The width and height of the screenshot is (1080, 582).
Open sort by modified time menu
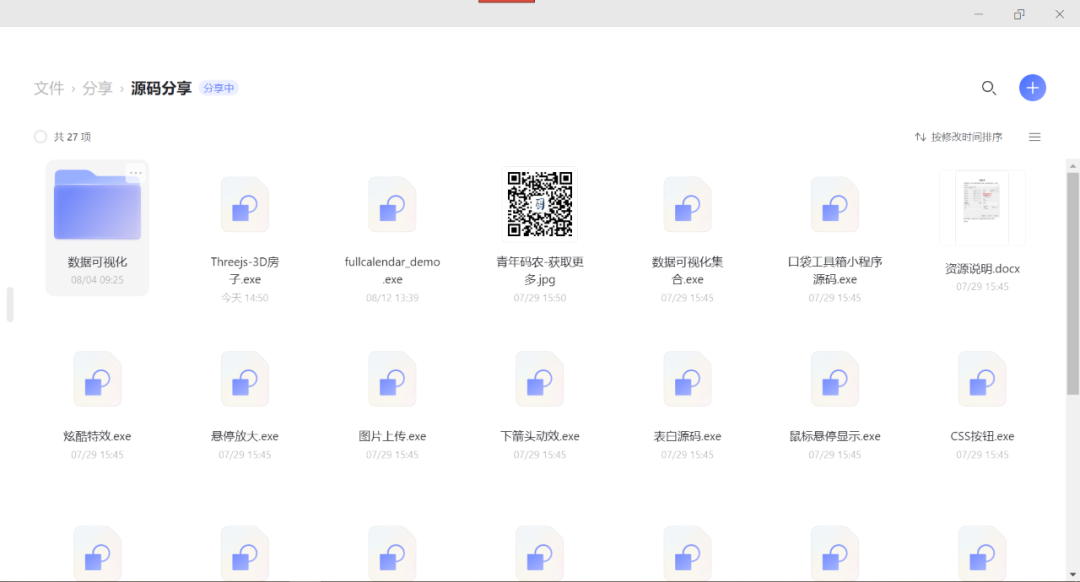click(958, 137)
